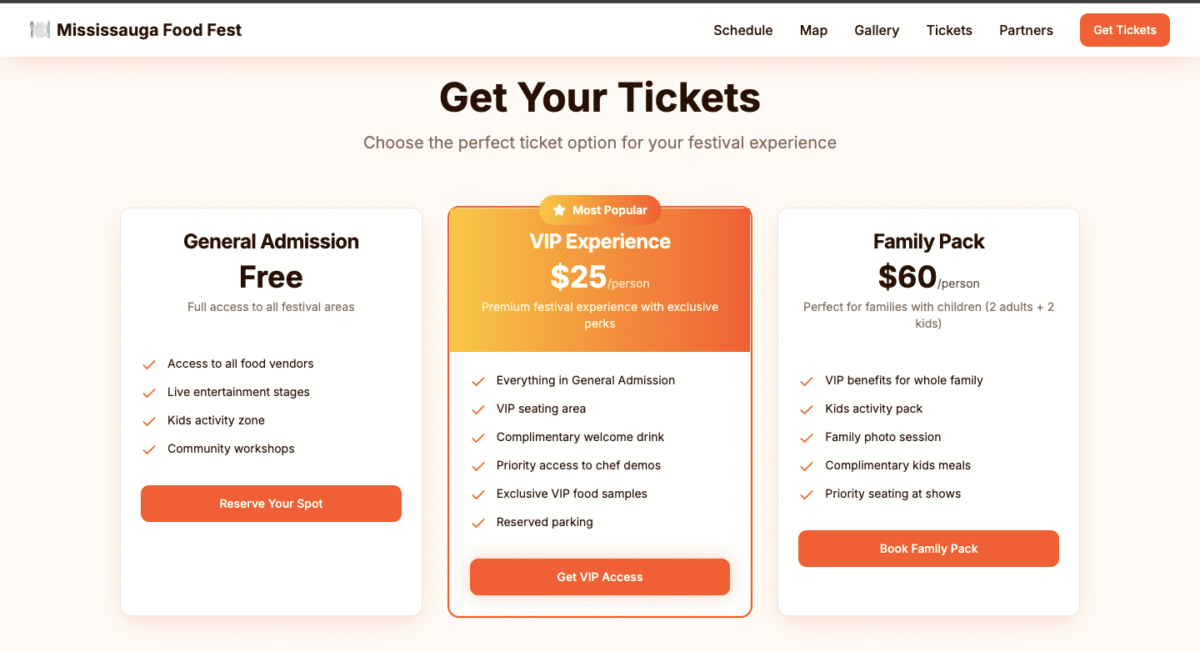Open the Partners nav link

[1026, 30]
